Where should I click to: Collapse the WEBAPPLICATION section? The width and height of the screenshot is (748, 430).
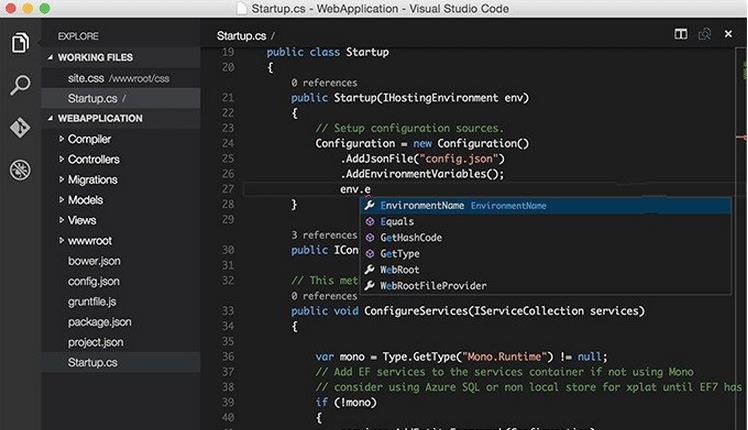(x=51, y=118)
